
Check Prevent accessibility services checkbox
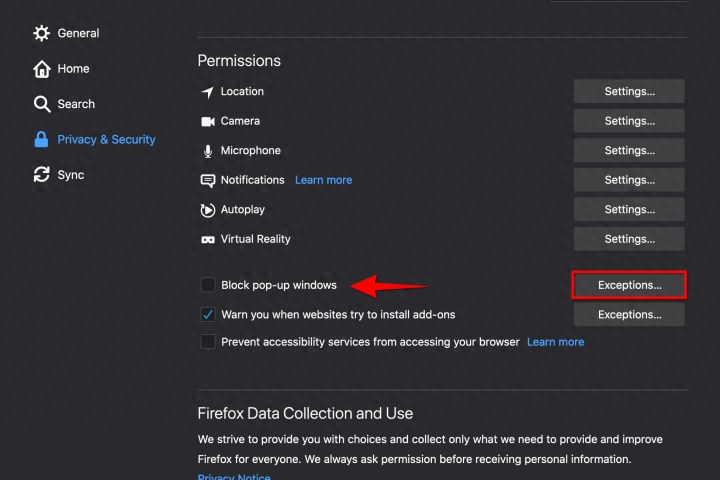pos(208,342)
